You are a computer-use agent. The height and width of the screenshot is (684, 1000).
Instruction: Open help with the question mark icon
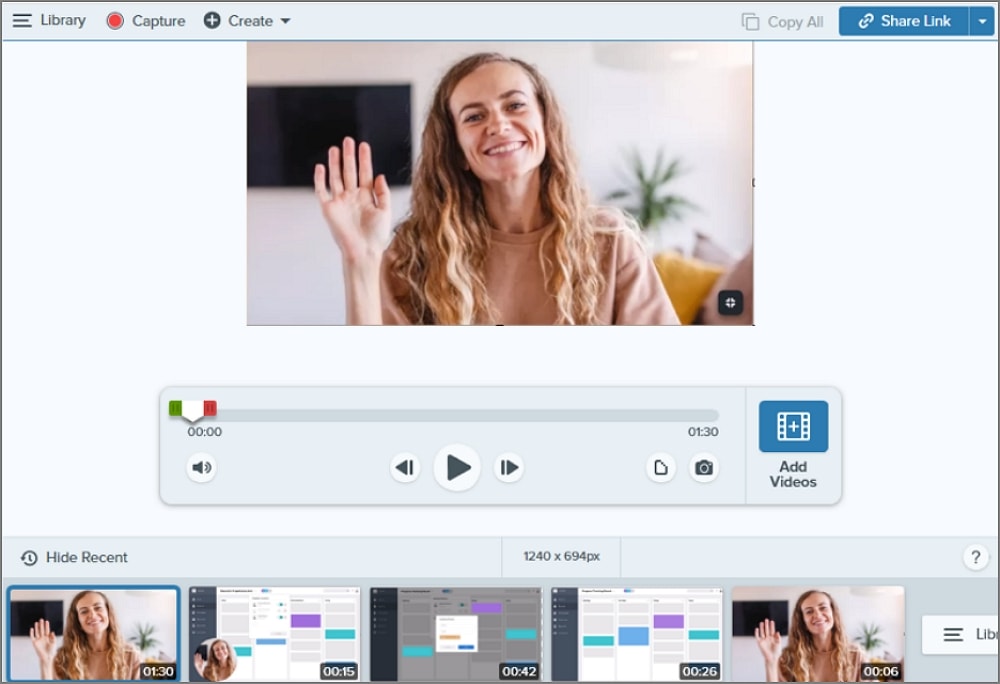coord(975,557)
